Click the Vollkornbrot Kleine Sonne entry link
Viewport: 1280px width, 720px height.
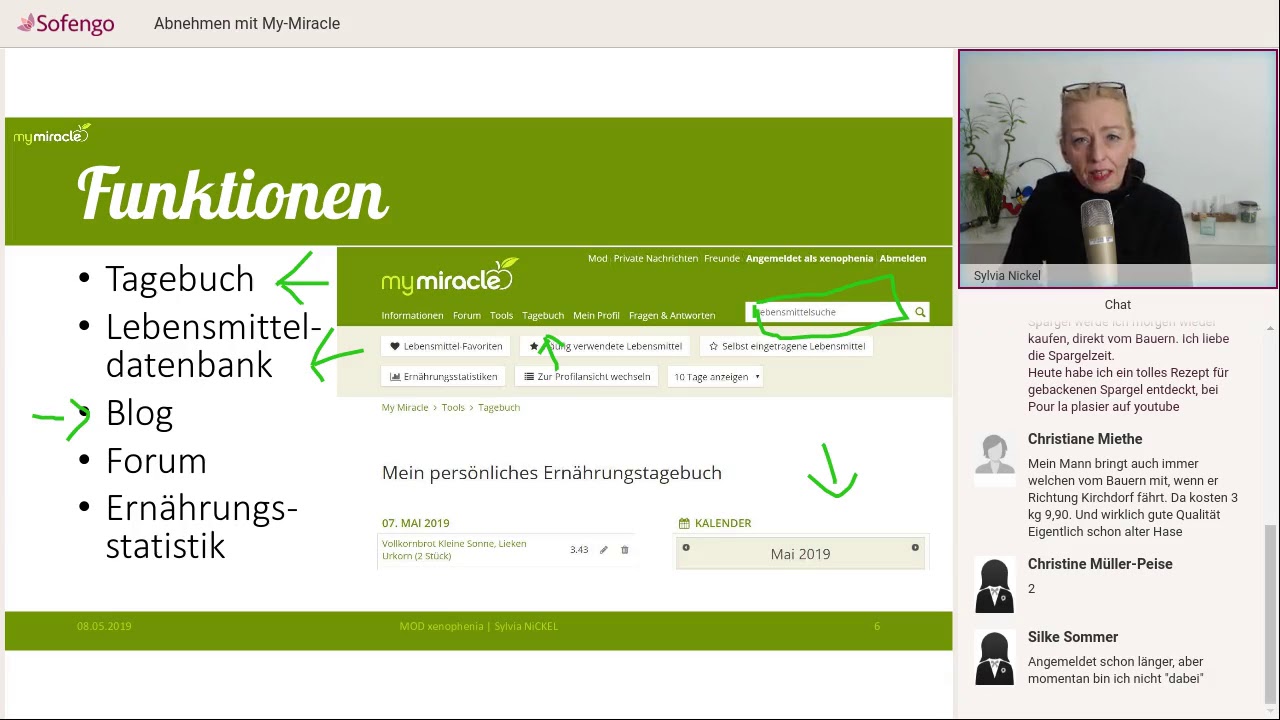[454, 550]
